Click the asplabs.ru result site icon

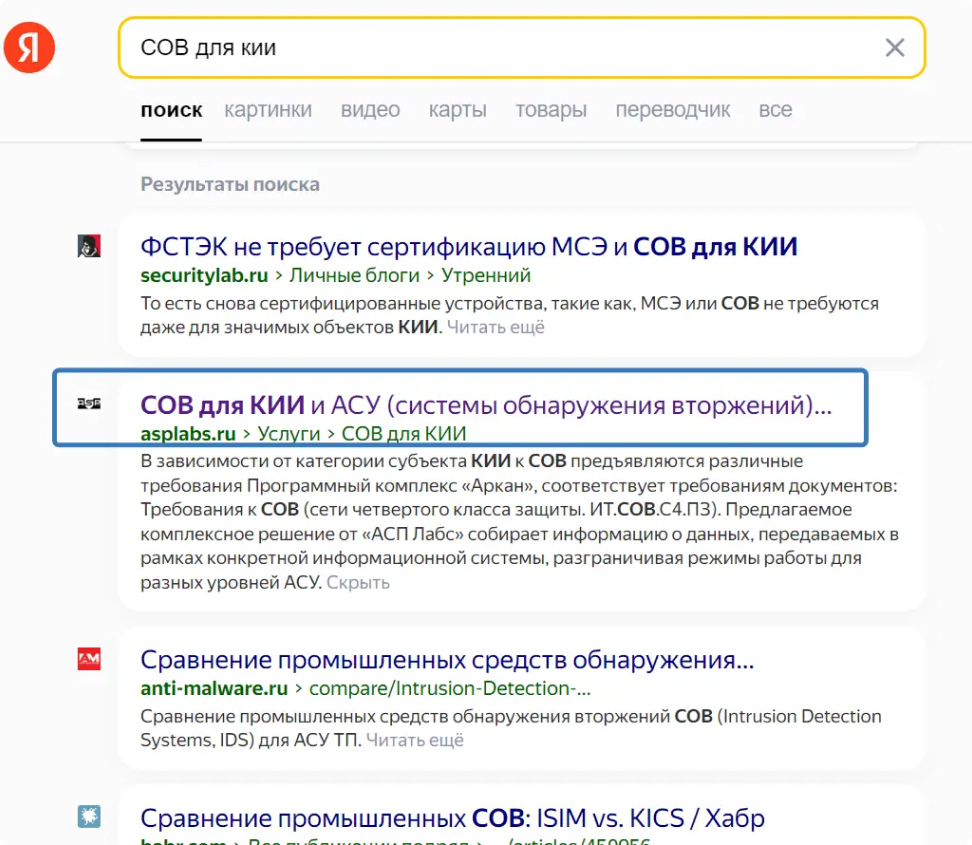(88, 400)
